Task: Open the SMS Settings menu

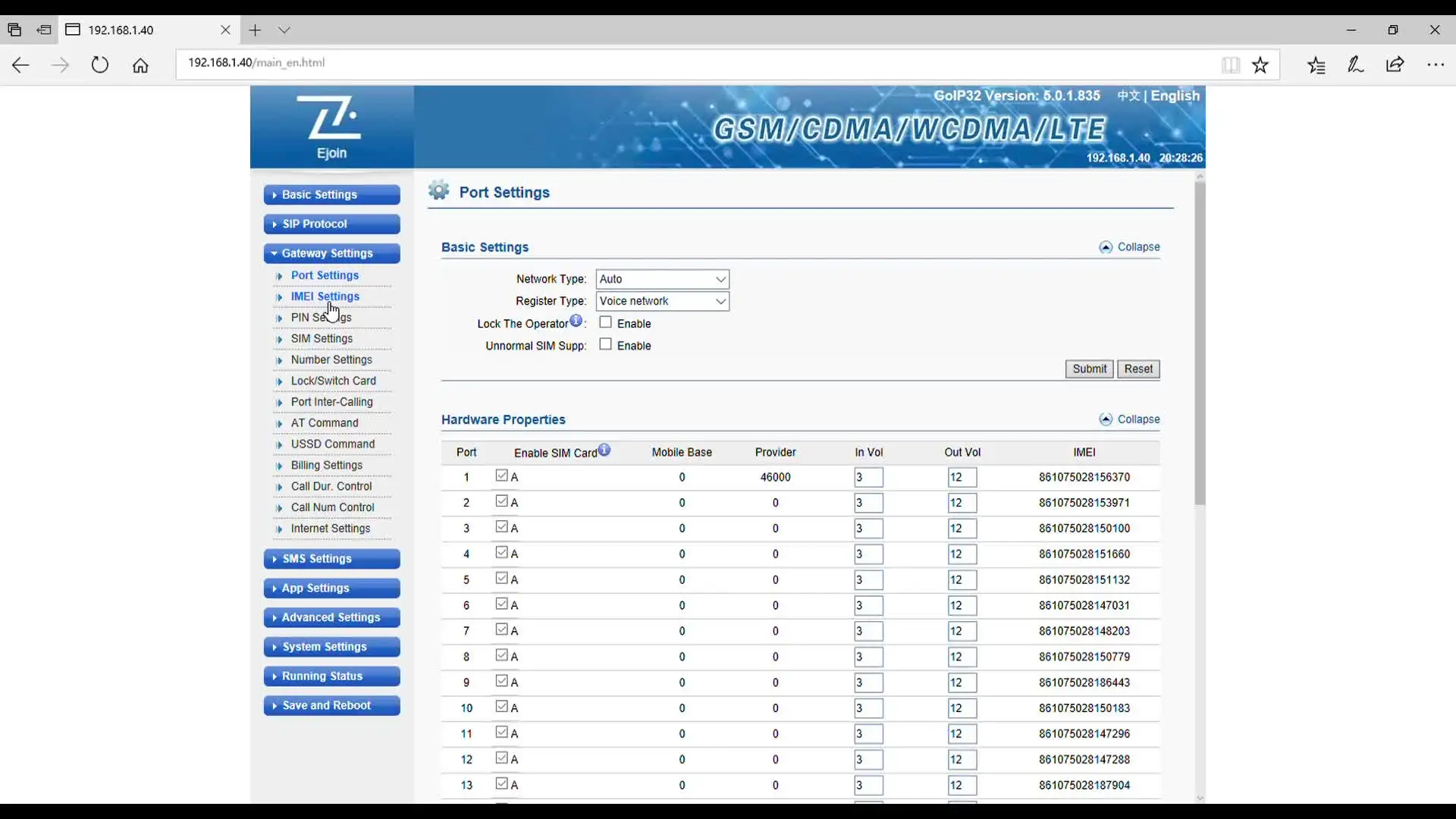Action: 331,559
